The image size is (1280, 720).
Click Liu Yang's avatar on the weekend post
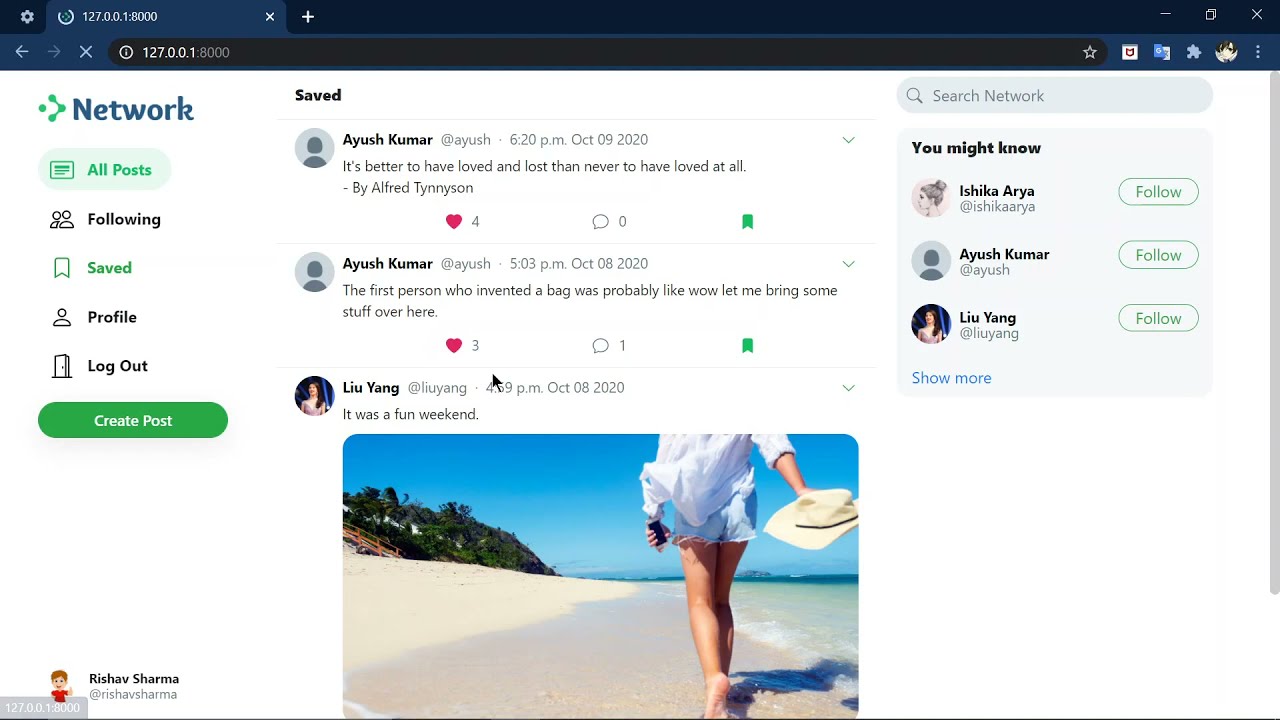point(314,396)
